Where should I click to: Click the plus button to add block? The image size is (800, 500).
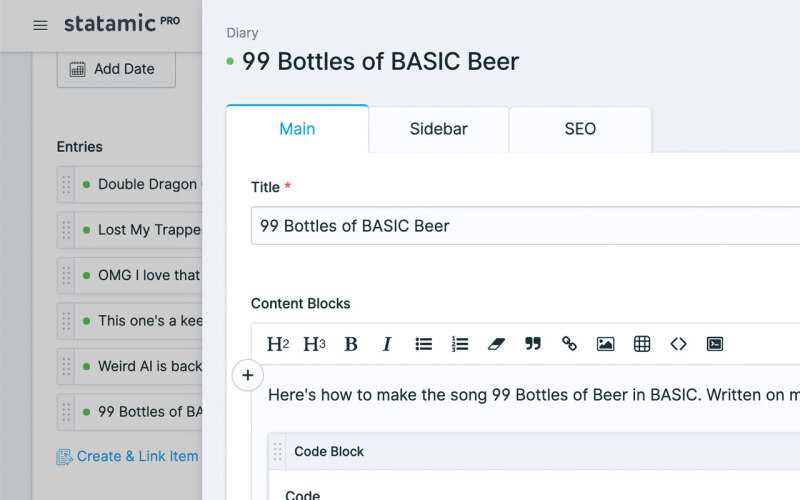247,376
